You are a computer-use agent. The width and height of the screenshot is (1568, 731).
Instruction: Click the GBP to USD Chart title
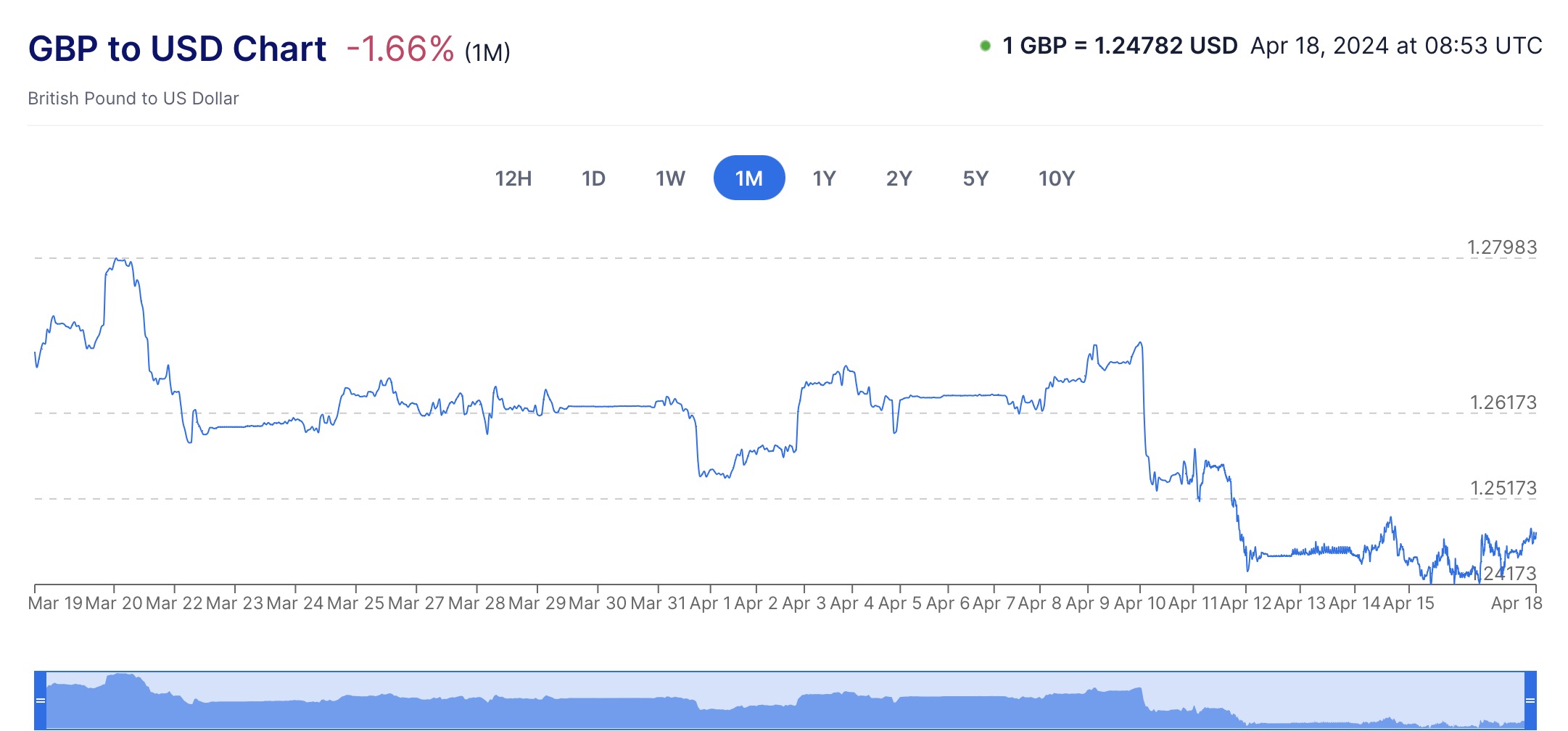tap(177, 49)
